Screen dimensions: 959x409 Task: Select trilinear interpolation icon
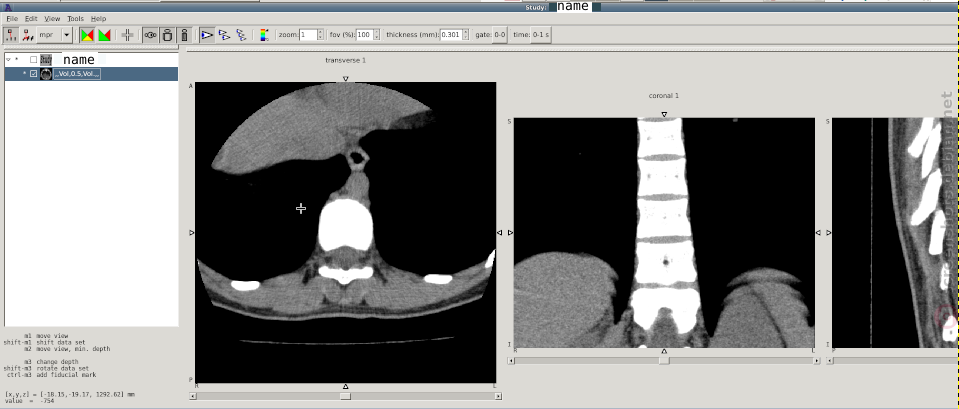coord(28,35)
